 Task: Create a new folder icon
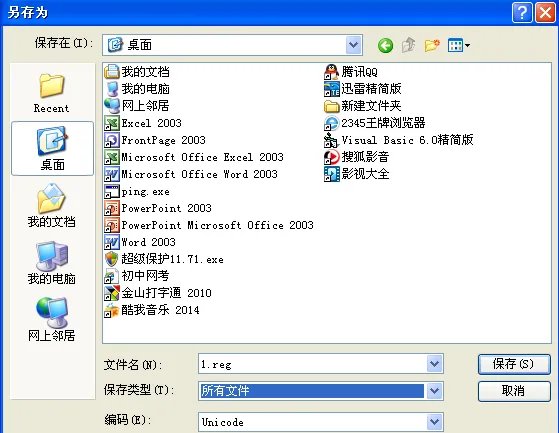tap(432, 45)
